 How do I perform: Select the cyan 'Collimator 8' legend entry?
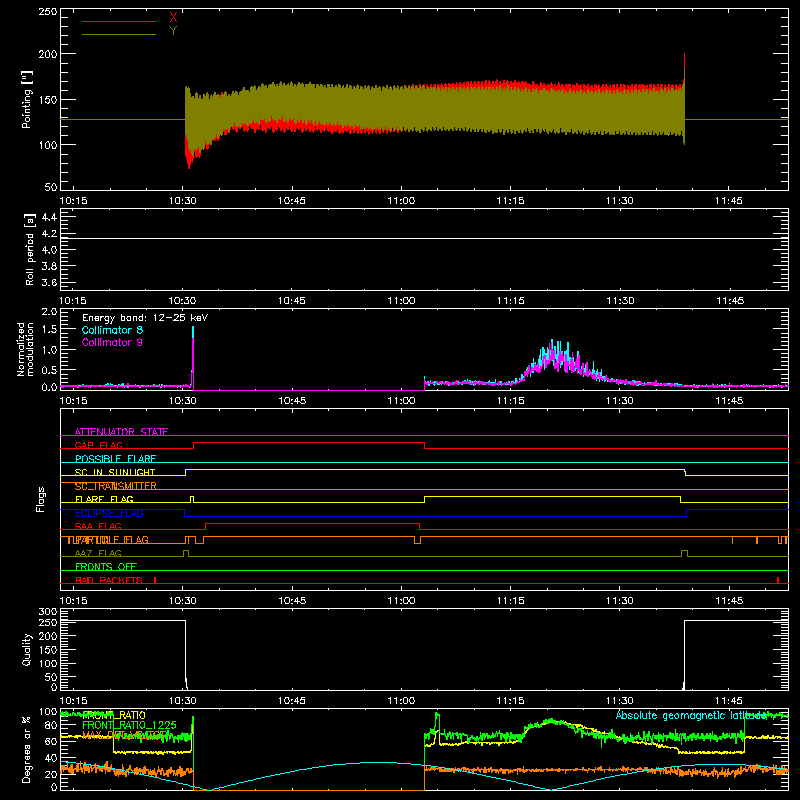(x=112, y=330)
